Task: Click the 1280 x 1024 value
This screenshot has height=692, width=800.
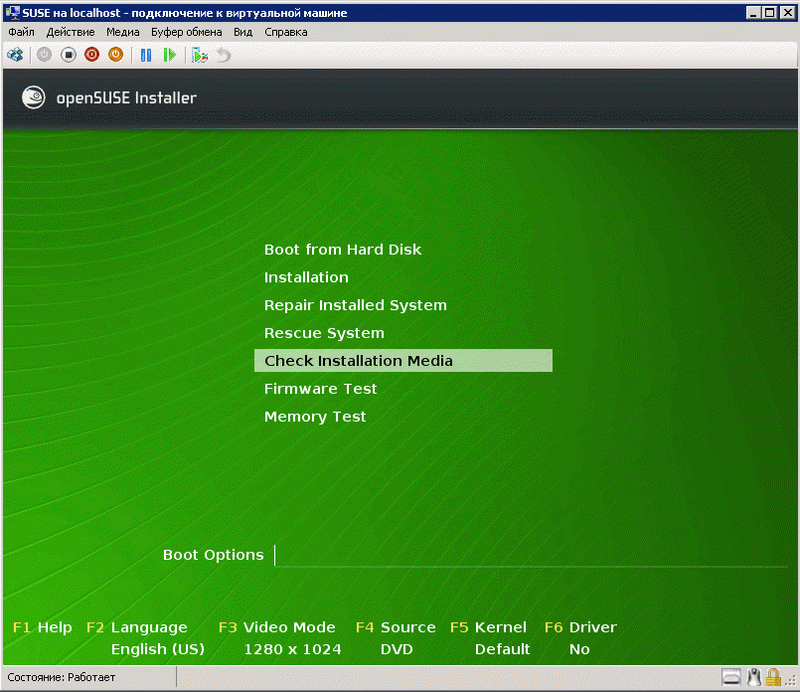Action: [x=292, y=649]
